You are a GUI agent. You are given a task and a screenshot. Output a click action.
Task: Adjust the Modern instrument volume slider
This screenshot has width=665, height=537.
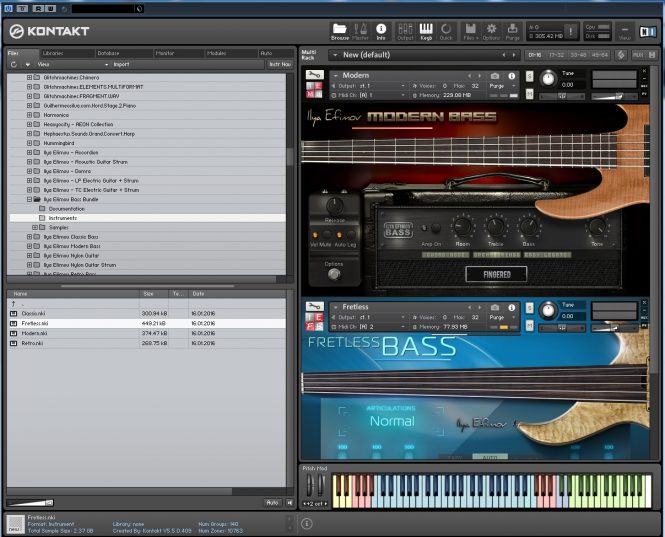click(x=614, y=97)
